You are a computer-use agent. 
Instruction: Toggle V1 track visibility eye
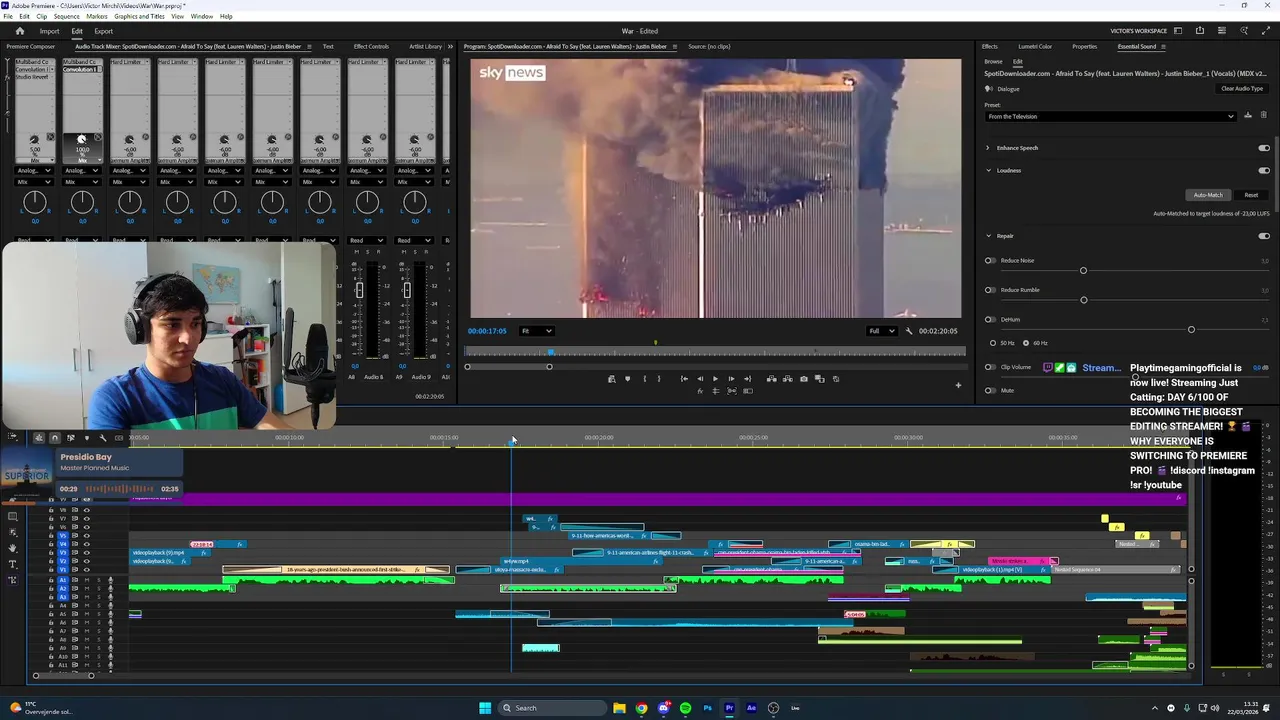[86, 570]
